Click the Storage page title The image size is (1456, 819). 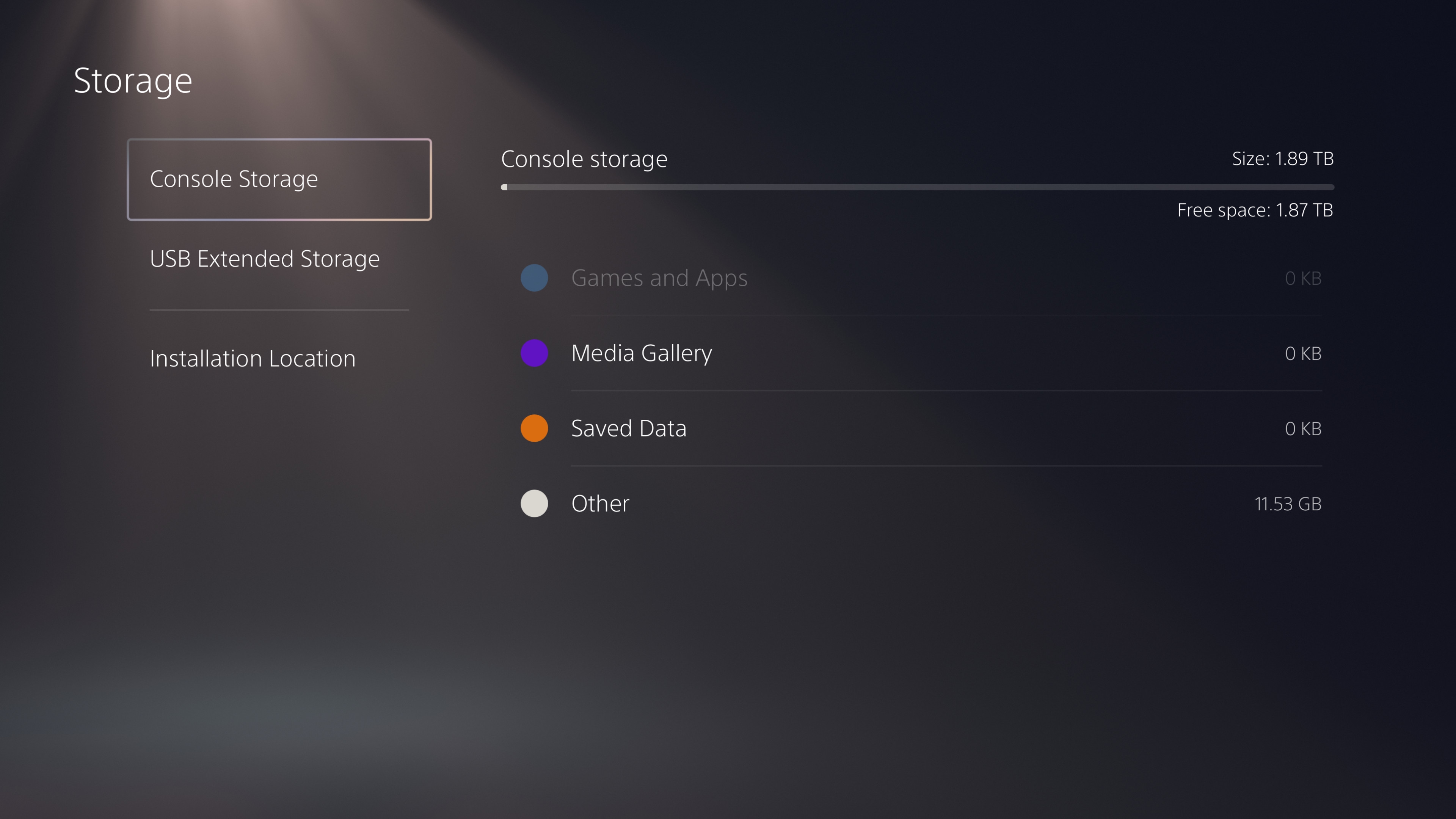[x=133, y=81]
